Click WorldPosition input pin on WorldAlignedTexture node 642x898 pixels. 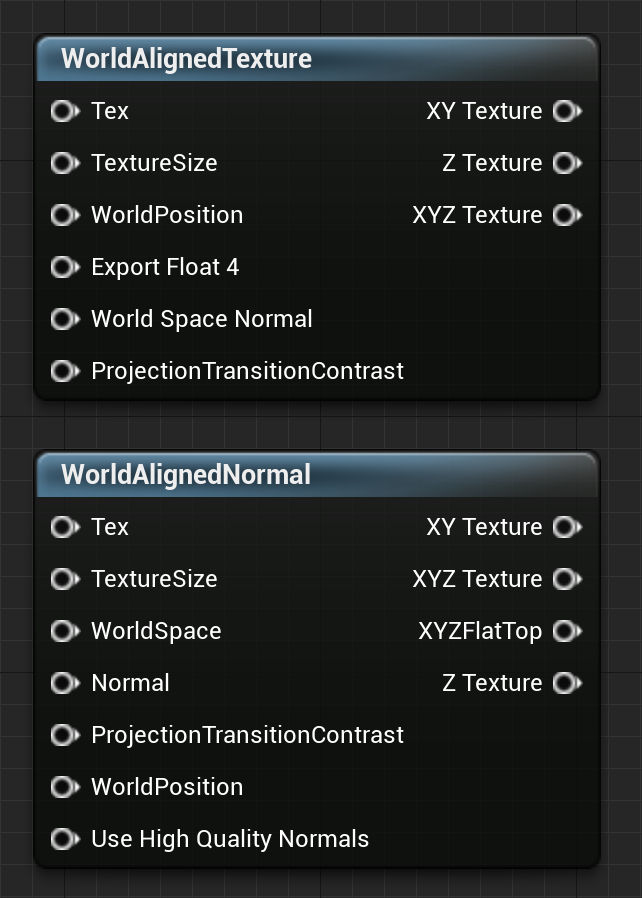64,215
